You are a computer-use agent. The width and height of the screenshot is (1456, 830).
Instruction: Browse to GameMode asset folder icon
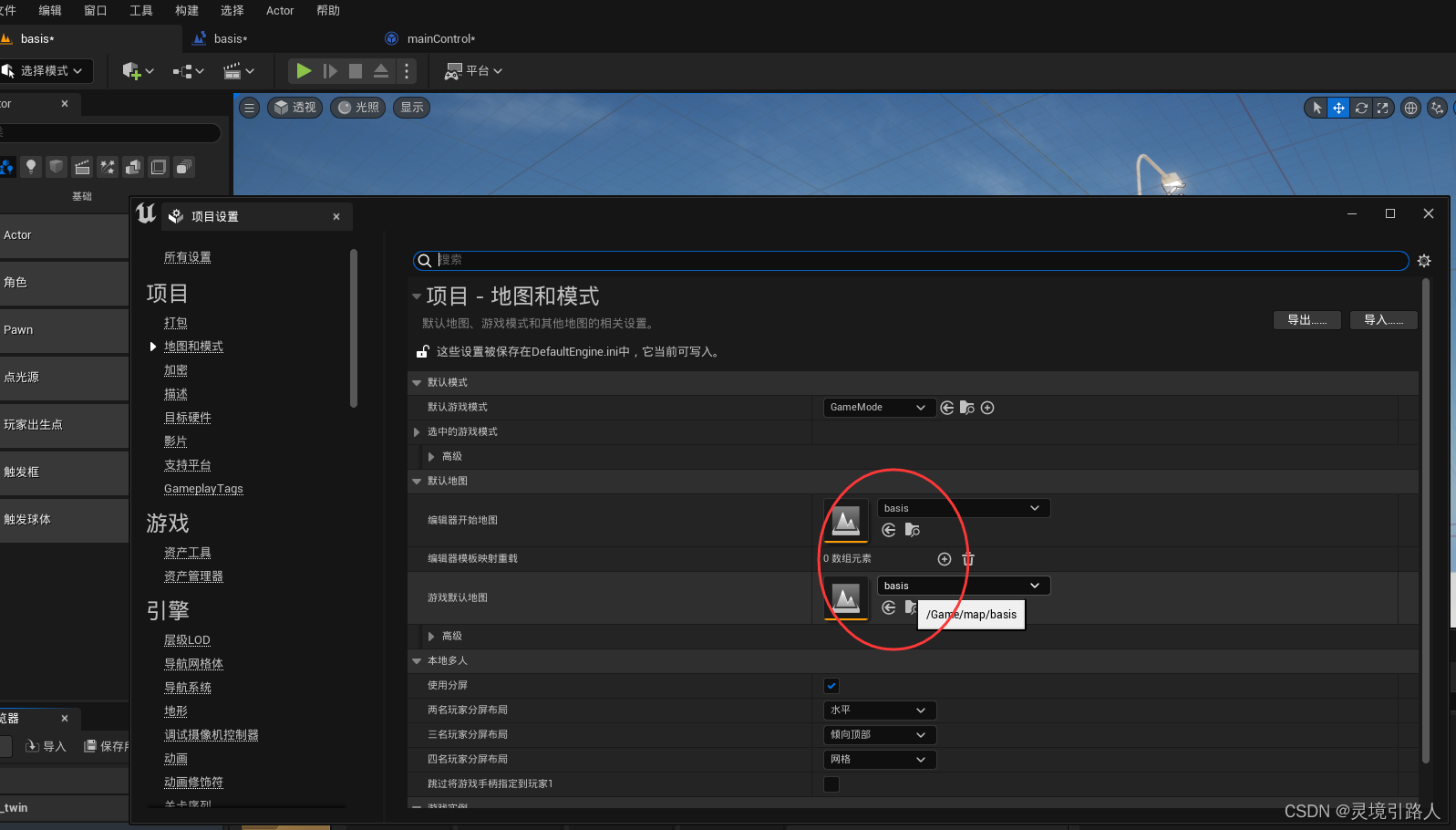tap(967, 408)
